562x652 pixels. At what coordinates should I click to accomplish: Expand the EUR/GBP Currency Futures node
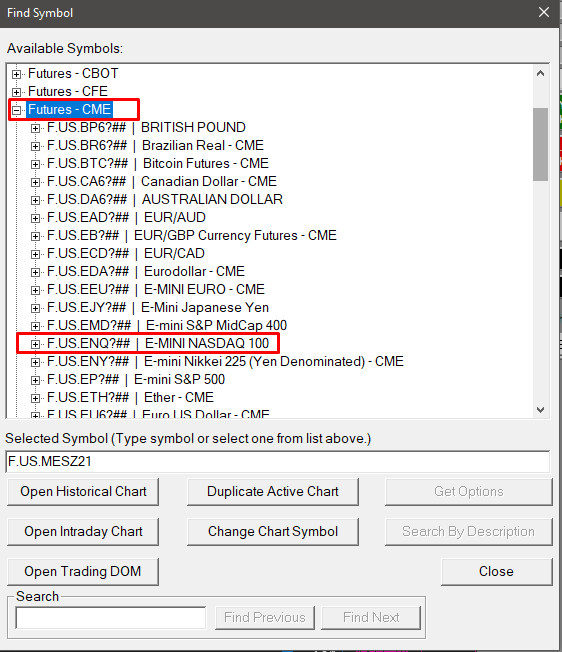pyautogui.click(x=35, y=236)
